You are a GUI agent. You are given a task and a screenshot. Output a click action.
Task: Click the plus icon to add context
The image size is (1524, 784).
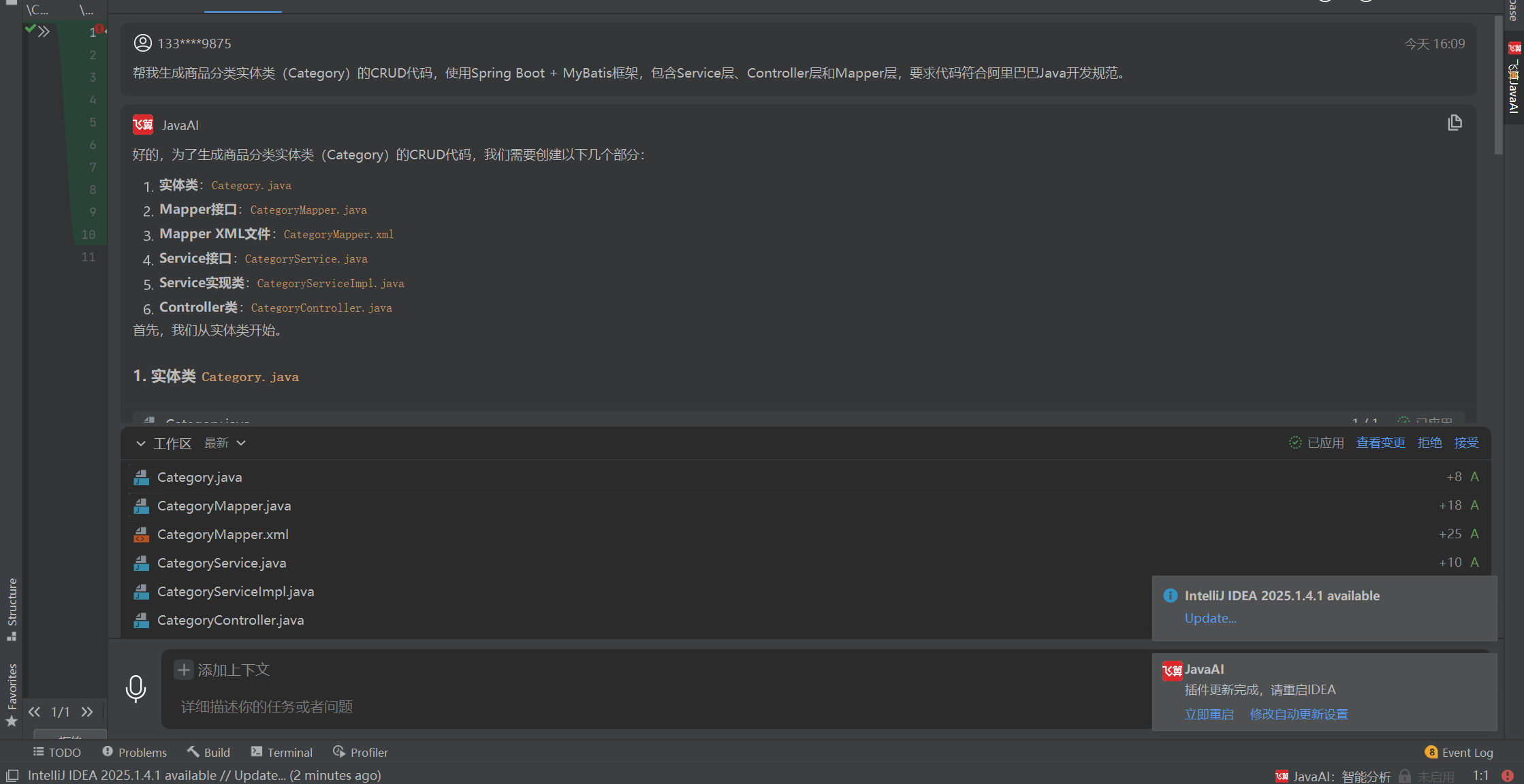183,670
